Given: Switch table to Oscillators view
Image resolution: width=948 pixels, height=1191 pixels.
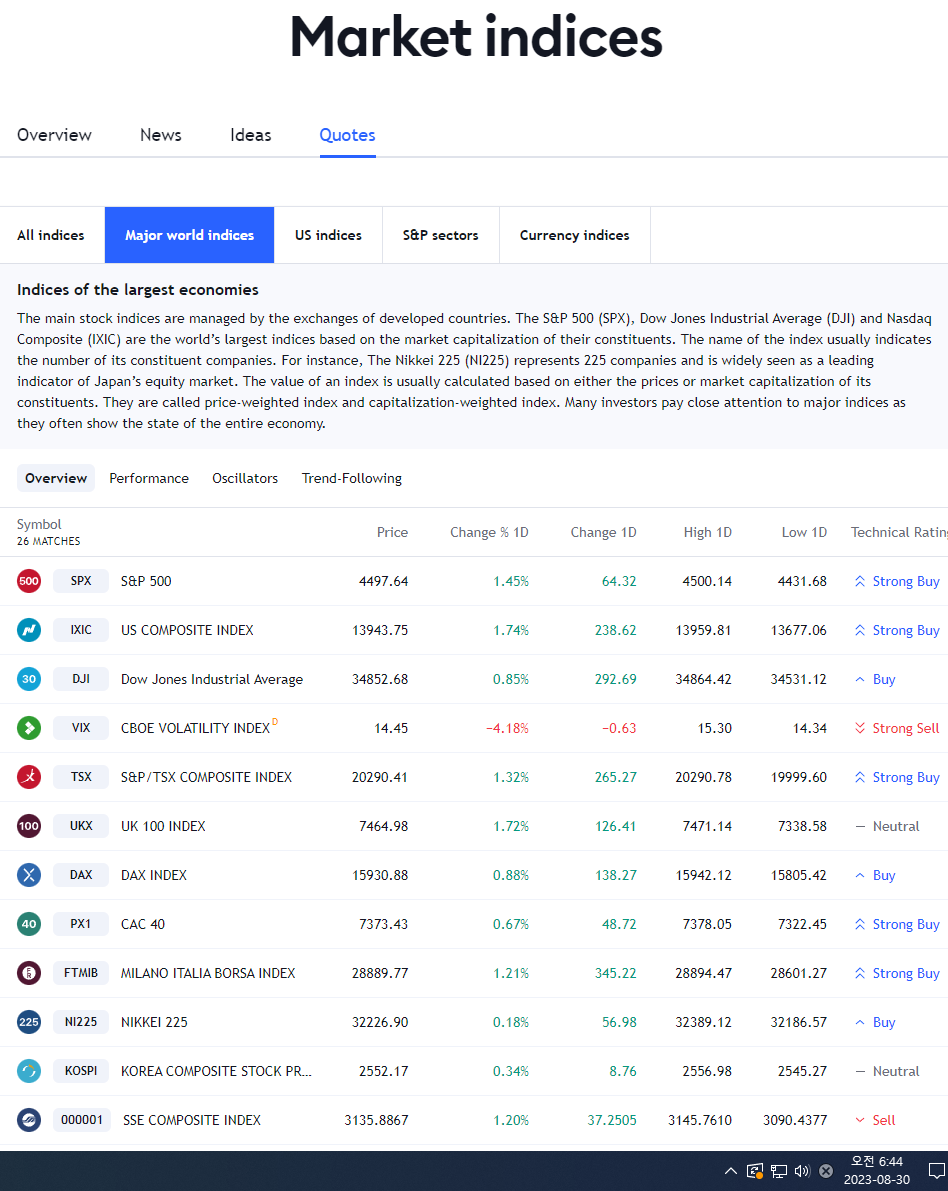Looking at the screenshot, I should pyautogui.click(x=245, y=478).
